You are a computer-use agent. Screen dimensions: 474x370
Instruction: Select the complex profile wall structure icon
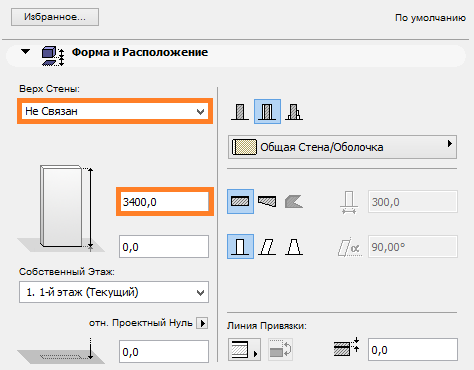point(294,112)
